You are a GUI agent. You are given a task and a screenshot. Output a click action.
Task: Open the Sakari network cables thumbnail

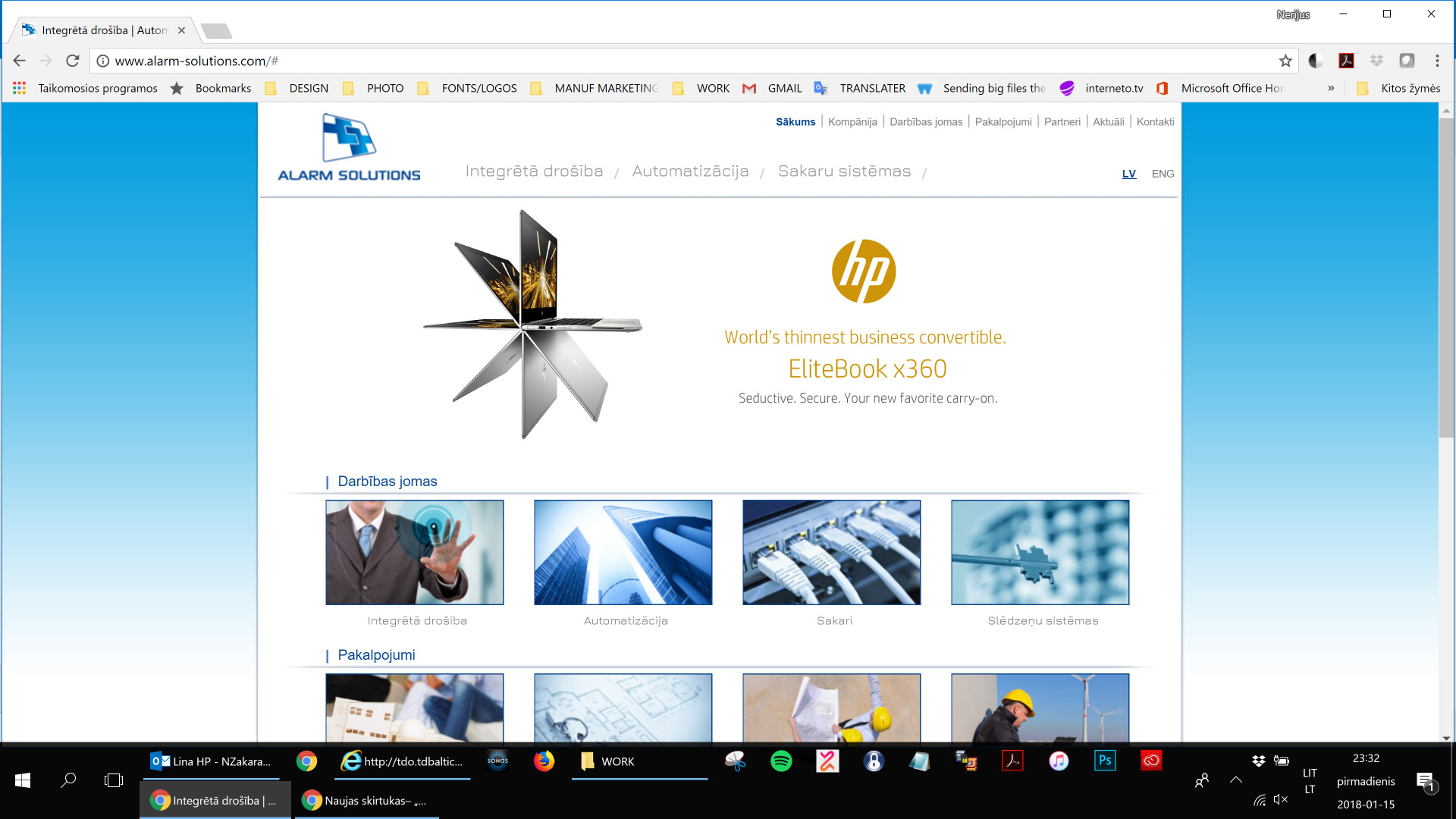click(x=832, y=552)
